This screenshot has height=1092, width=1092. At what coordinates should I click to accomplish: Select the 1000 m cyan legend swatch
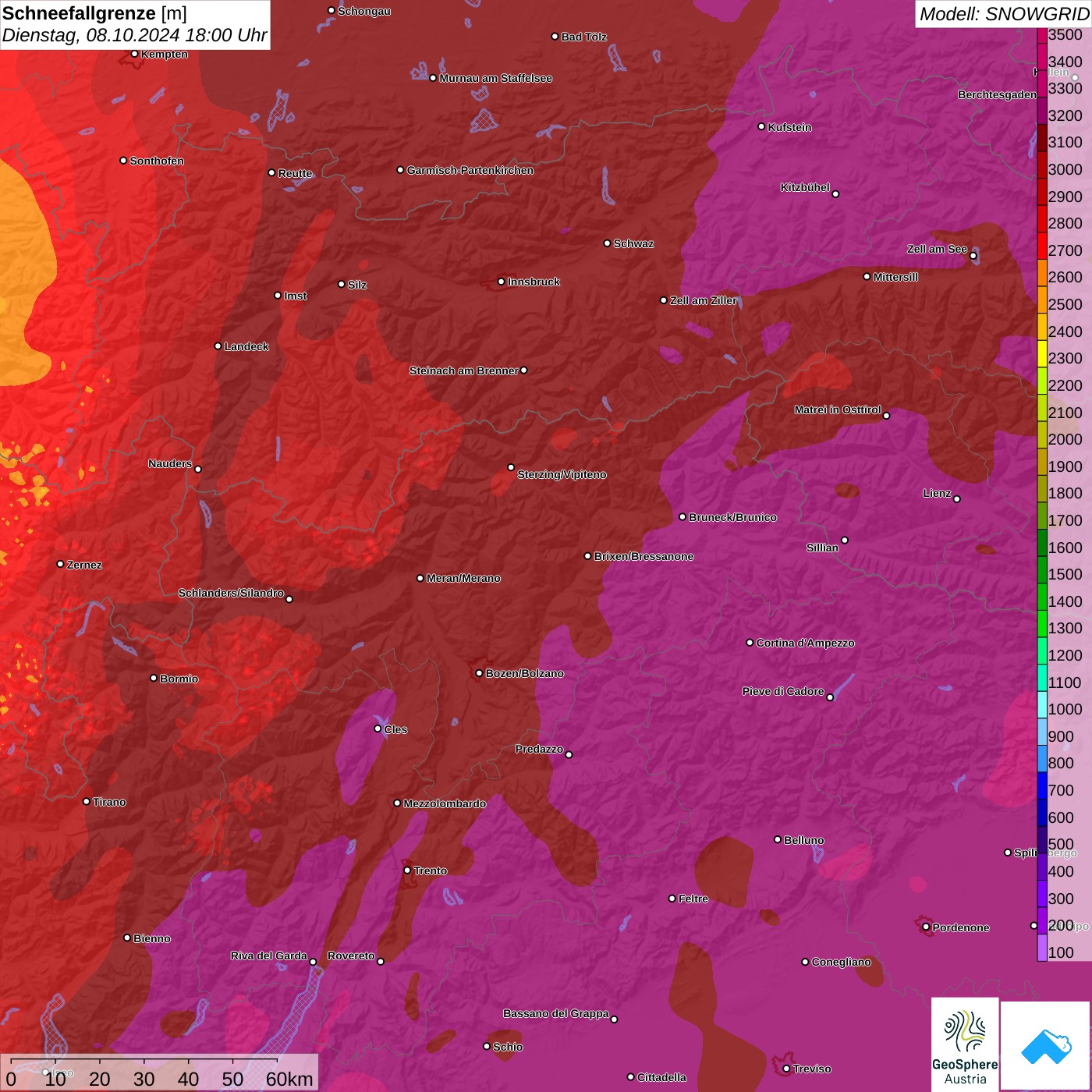(1042, 704)
